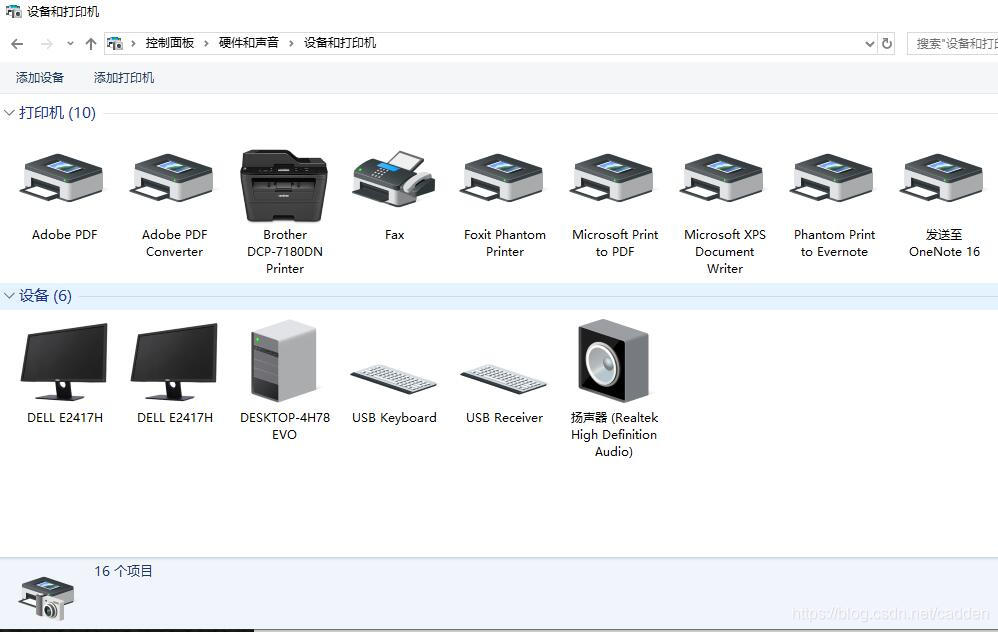Select the Realtek High Definition Audio speaker
The height and width of the screenshot is (632, 998).
(x=613, y=360)
